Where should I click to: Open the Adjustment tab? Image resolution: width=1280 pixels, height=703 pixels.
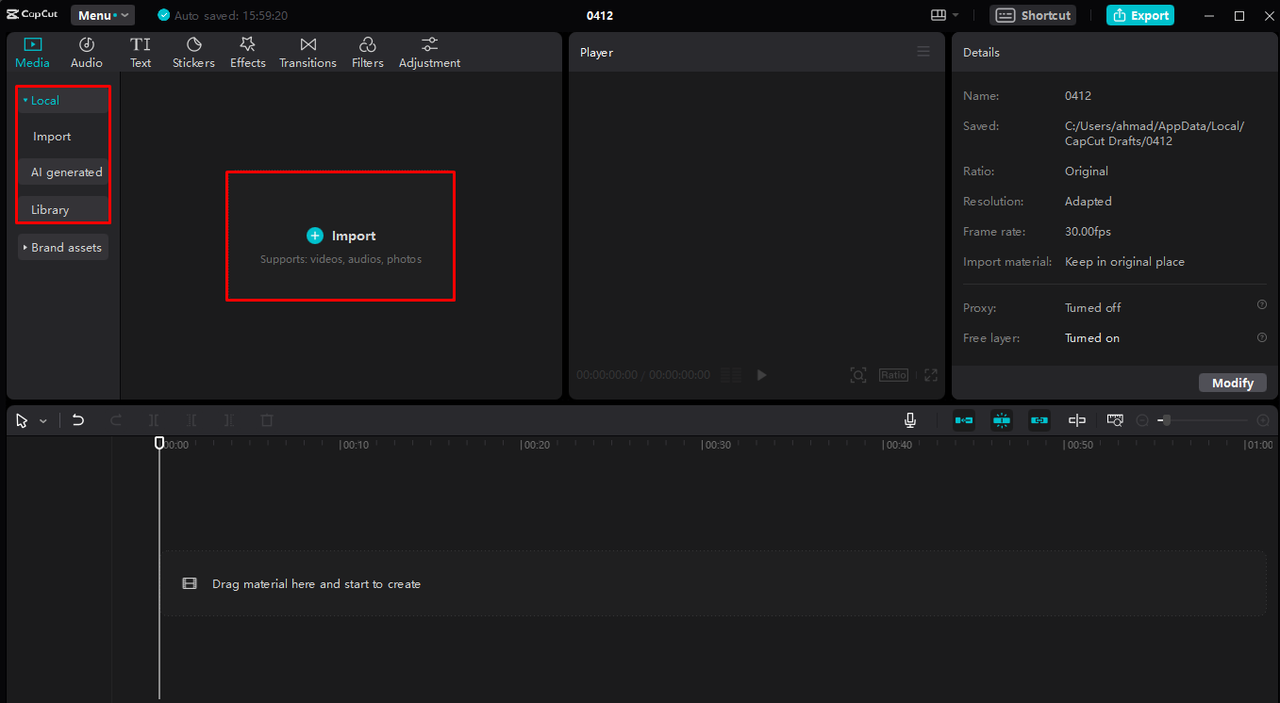[429, 53]
